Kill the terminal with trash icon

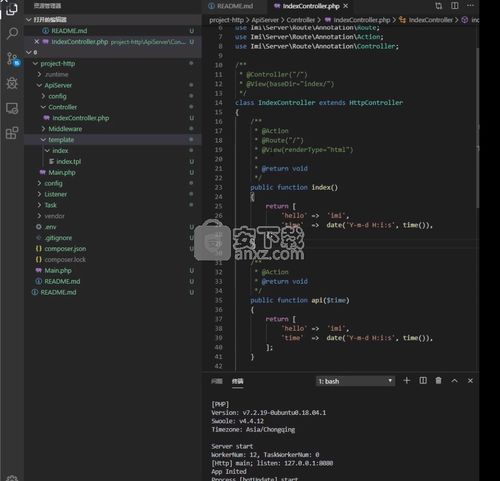(x=438, y=380)
